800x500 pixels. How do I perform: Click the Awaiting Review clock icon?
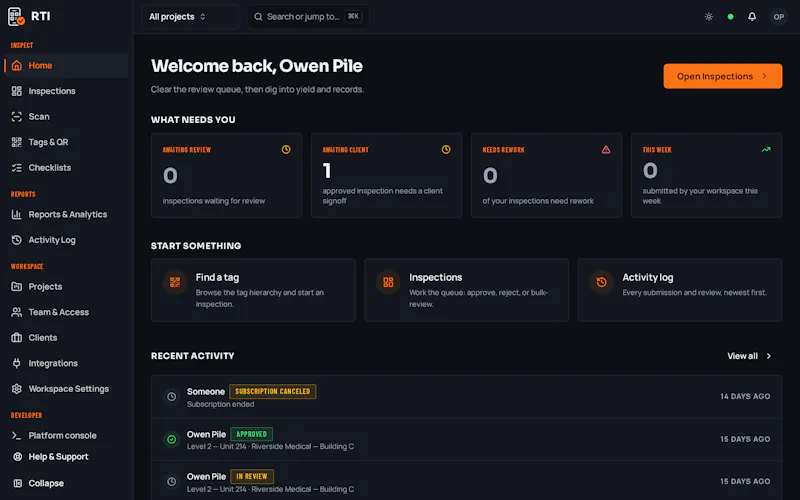(x=286, y=149)
